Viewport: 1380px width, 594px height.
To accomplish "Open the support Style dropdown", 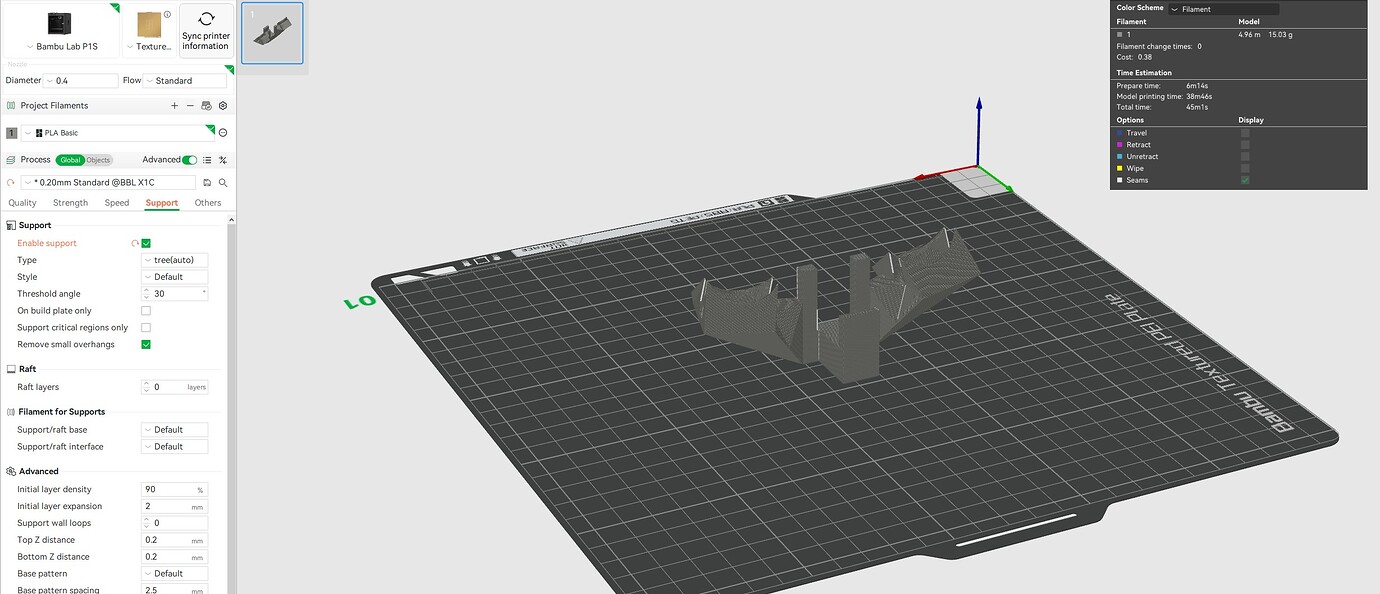I will point(175,277).
